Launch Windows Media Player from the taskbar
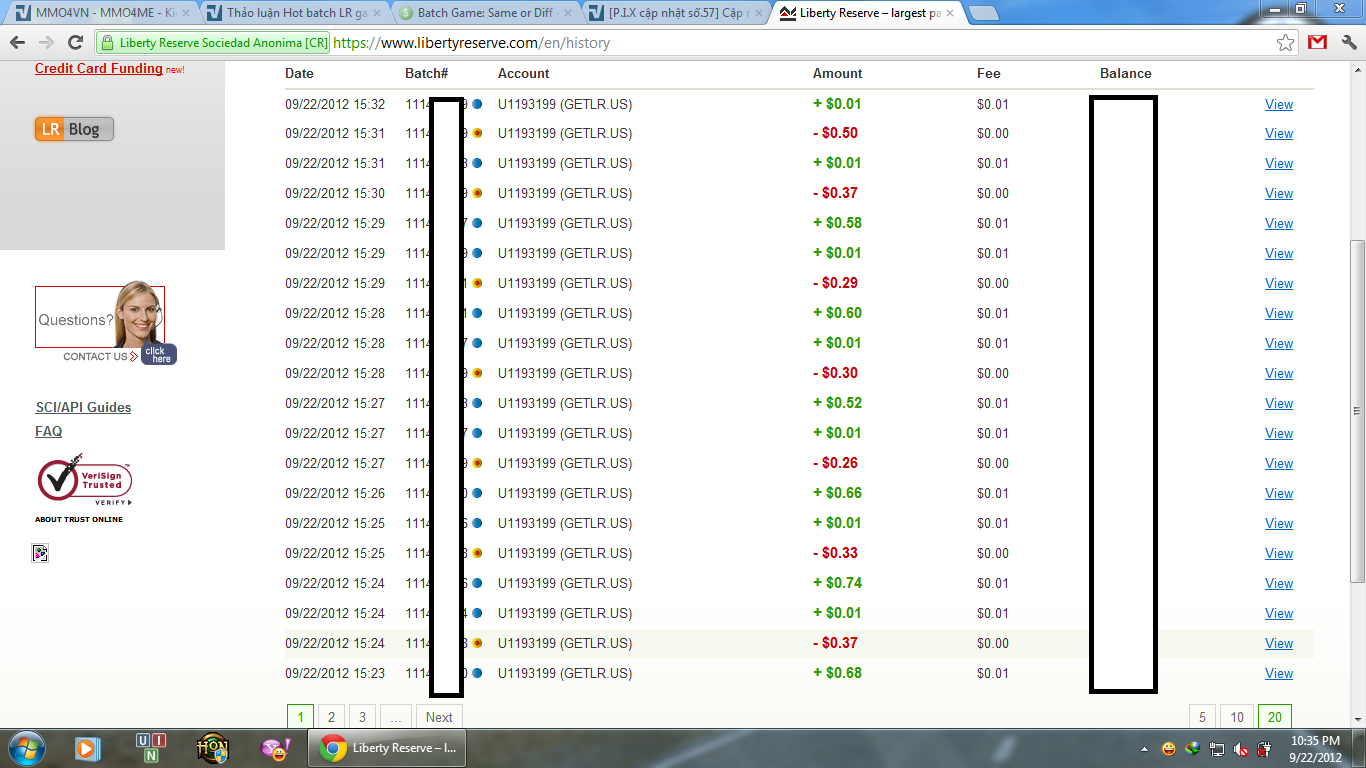This screenshot has height=768, width=1366. click(x=88, y=748)
